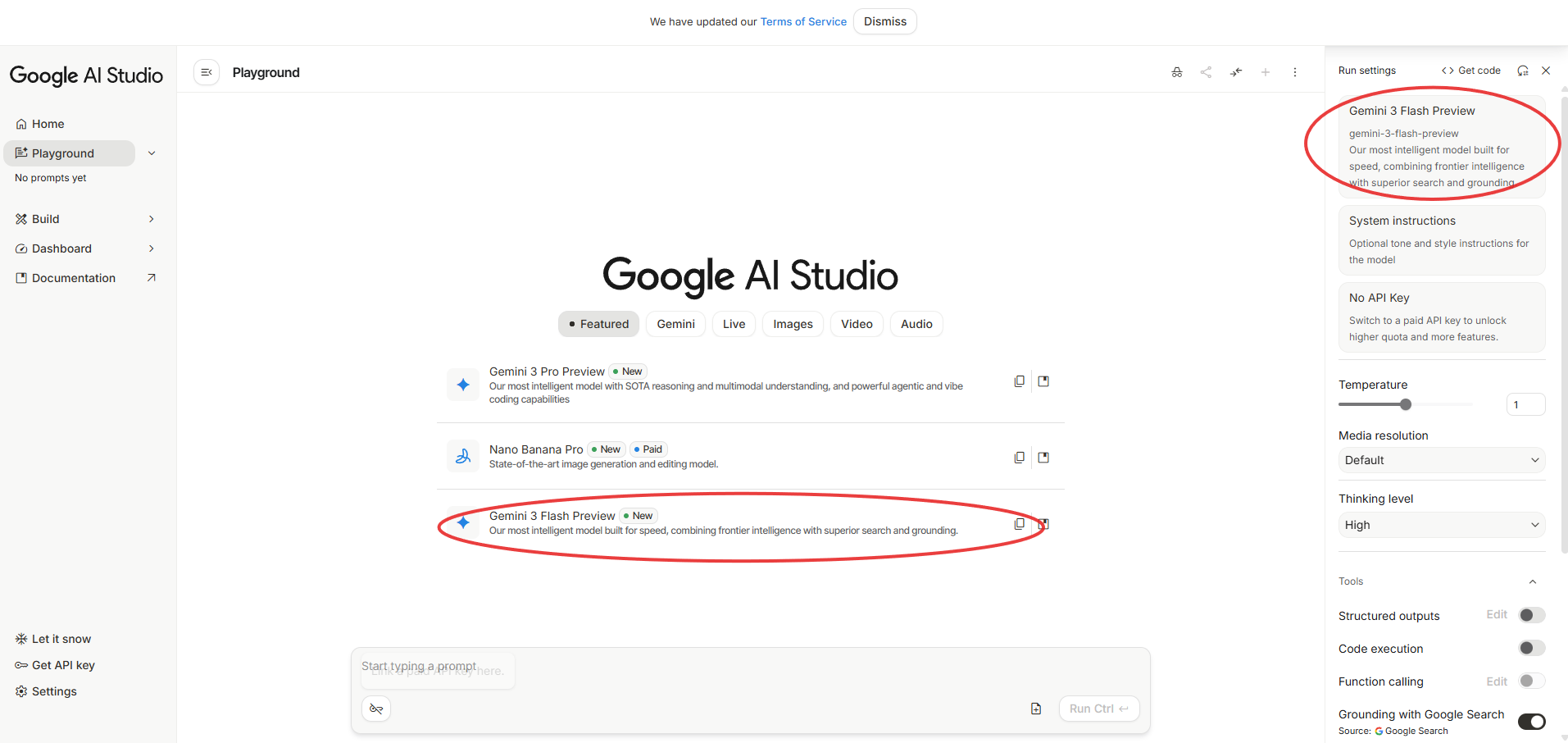This screenshot has height=743, width=1568.
Task: Dismiss the Terms of Service banner
Action: point(885,21)
